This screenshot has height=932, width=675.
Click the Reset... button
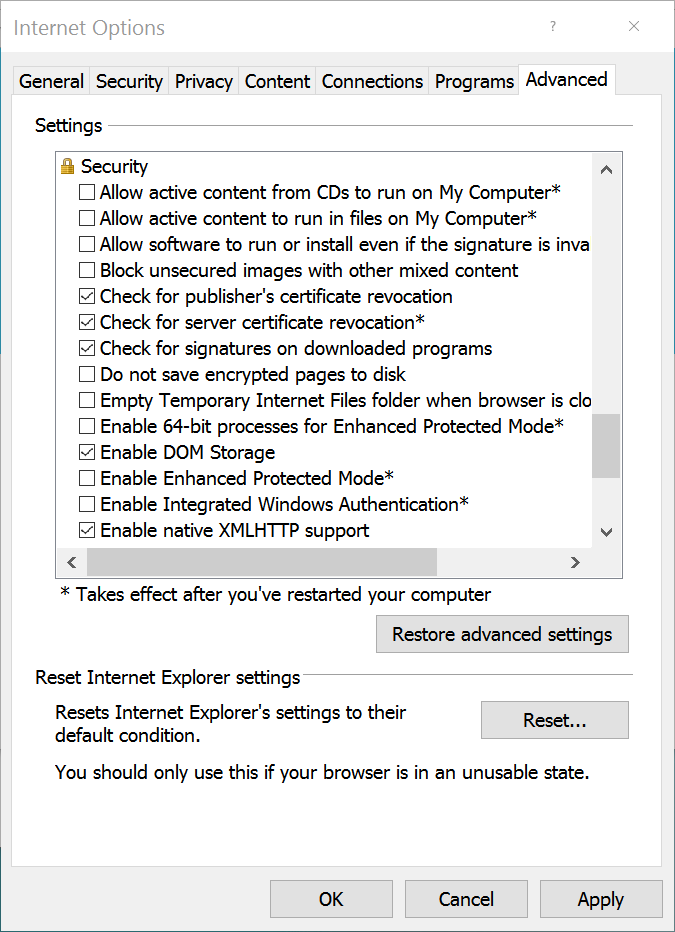554,720
